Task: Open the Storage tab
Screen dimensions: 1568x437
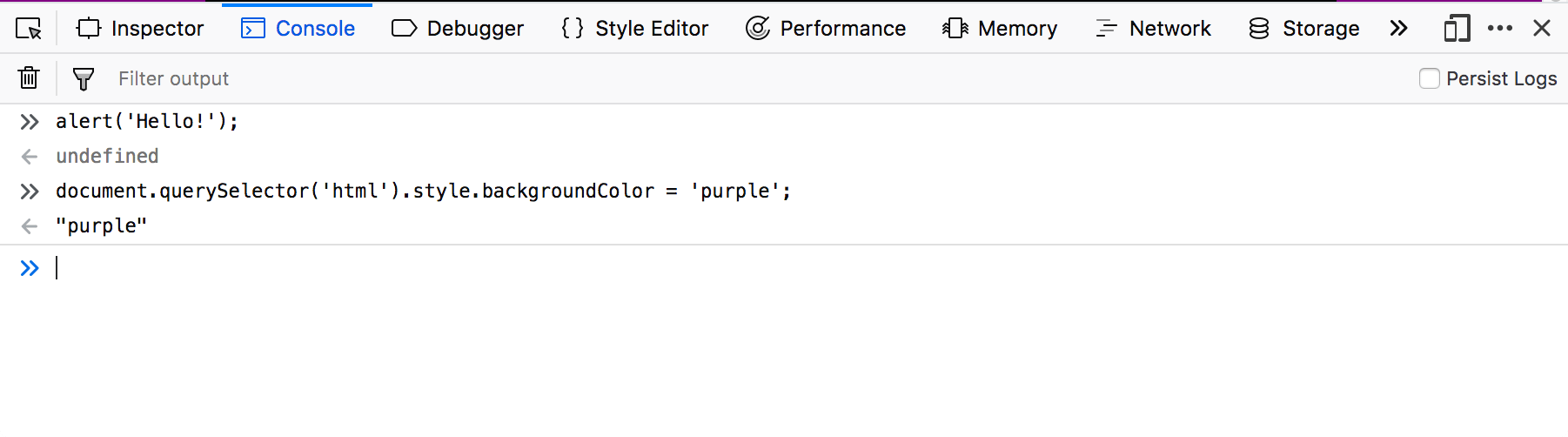Action: coord(1303,29)
